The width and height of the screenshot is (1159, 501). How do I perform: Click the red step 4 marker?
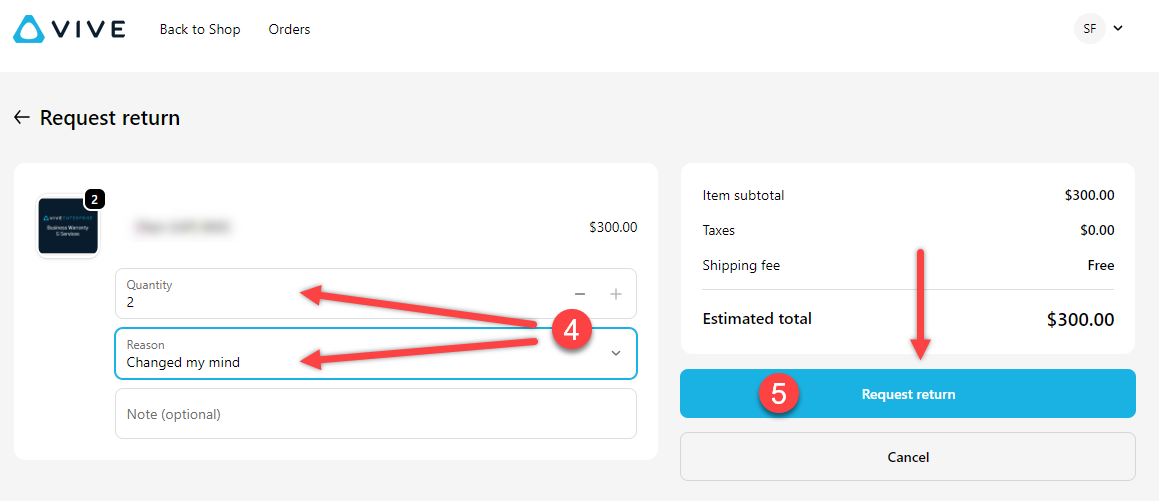[571, 330]
